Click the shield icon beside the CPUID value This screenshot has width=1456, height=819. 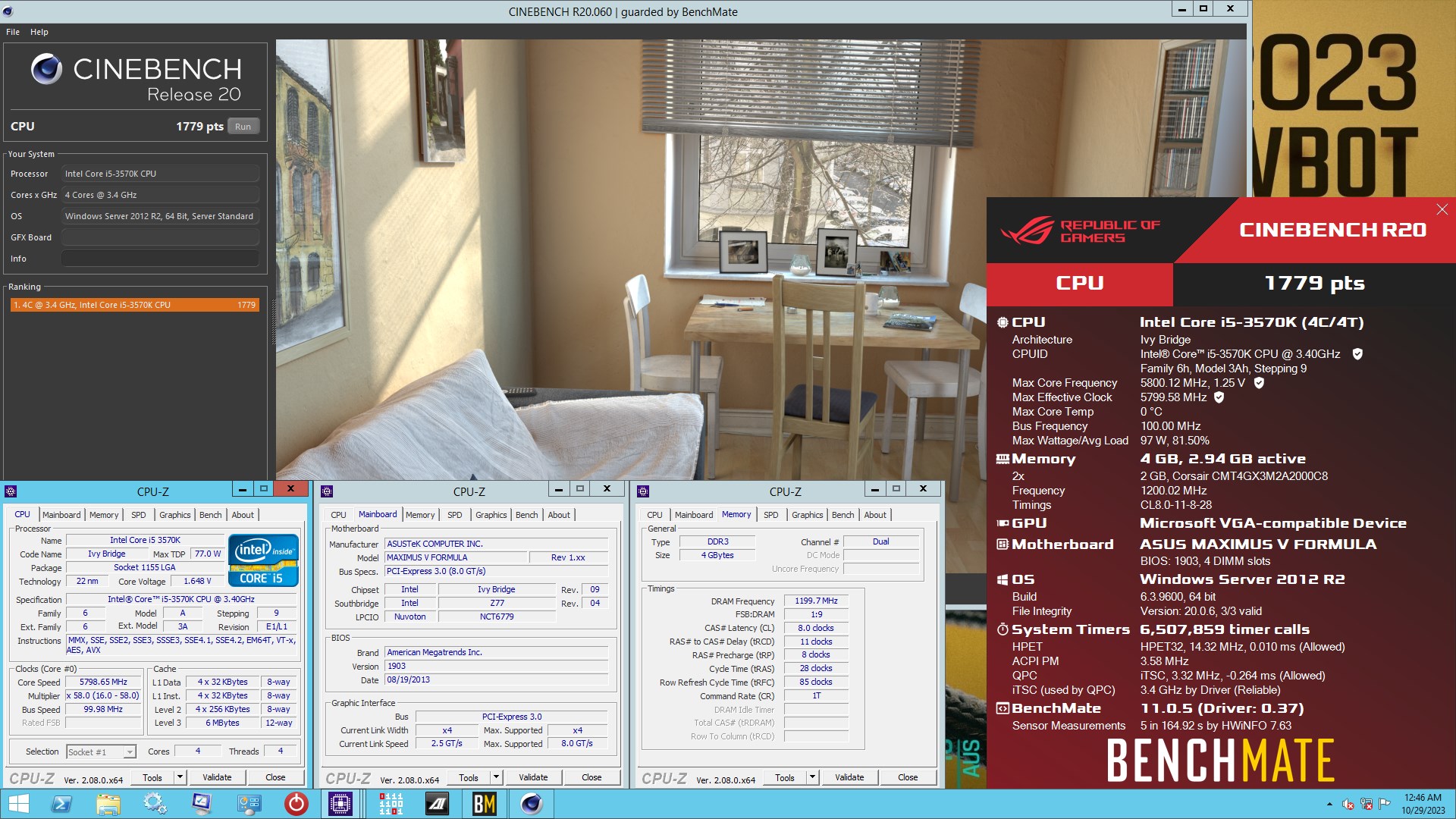[1357, 354]
